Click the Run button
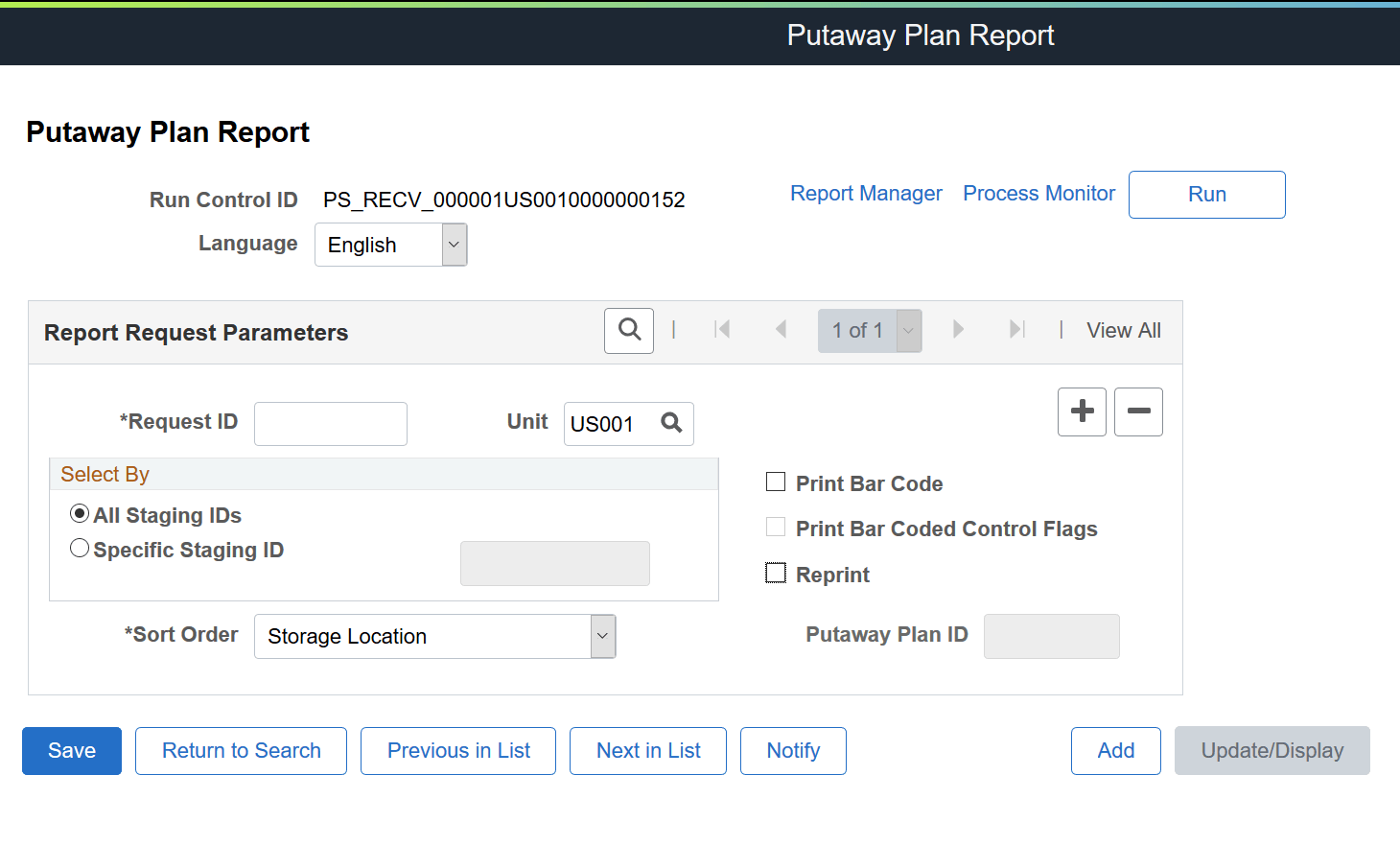The width and height of the screenshot is (1400, 846). pyautogui.click(x=1206, y=194)
